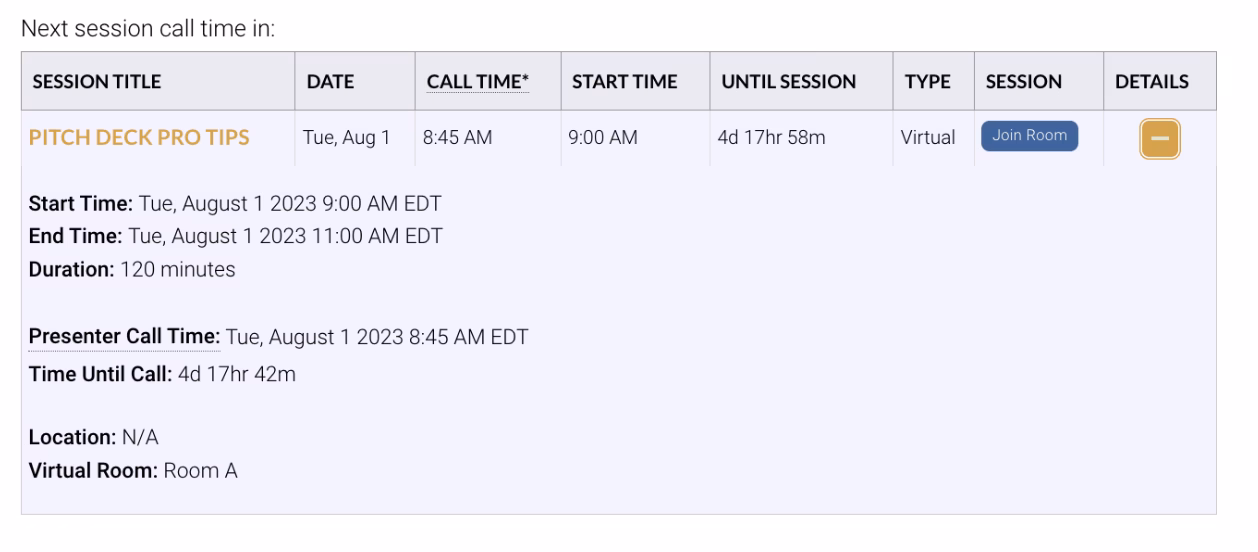Image resolution: width=1258 pixels, height=552 pixels.
Task: Click the Join Room button
Action: [x=1029, y=136]
